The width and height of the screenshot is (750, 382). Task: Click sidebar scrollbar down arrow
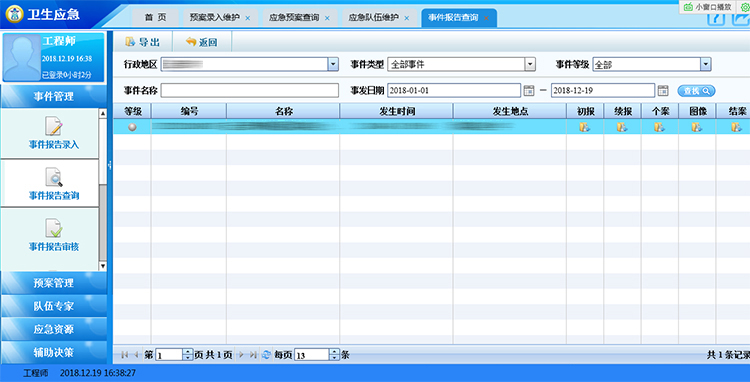click(103, 266)
